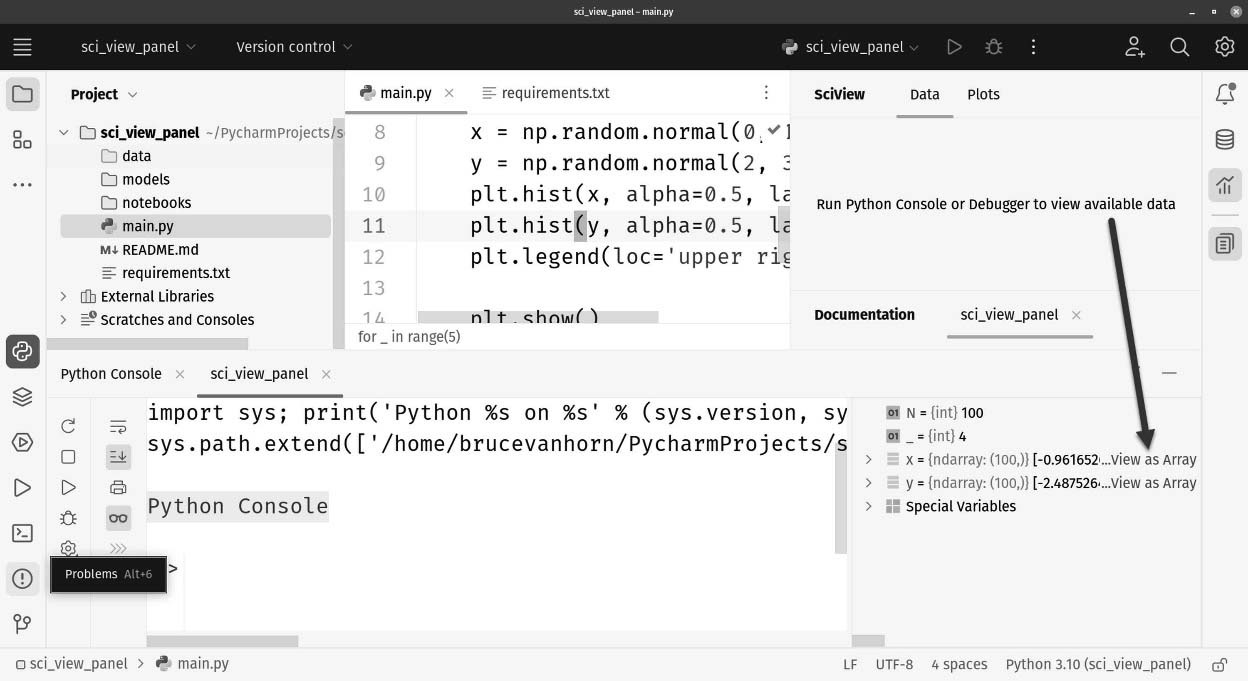The width and height of the screenshot is (1248, 681).
Task: Expand Special Variables
Action: tap(869, 507)
